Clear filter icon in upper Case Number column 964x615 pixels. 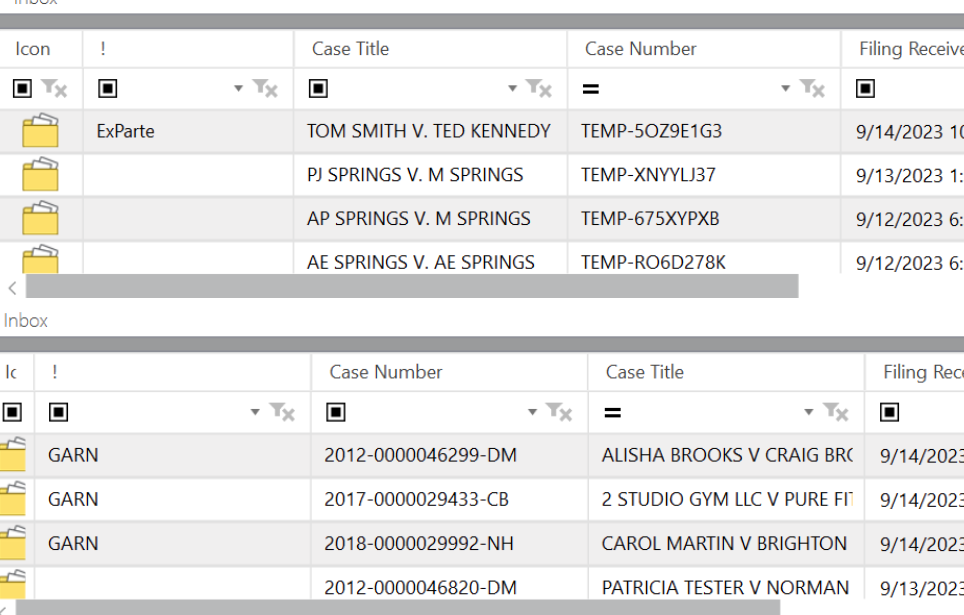pos(812,89)
